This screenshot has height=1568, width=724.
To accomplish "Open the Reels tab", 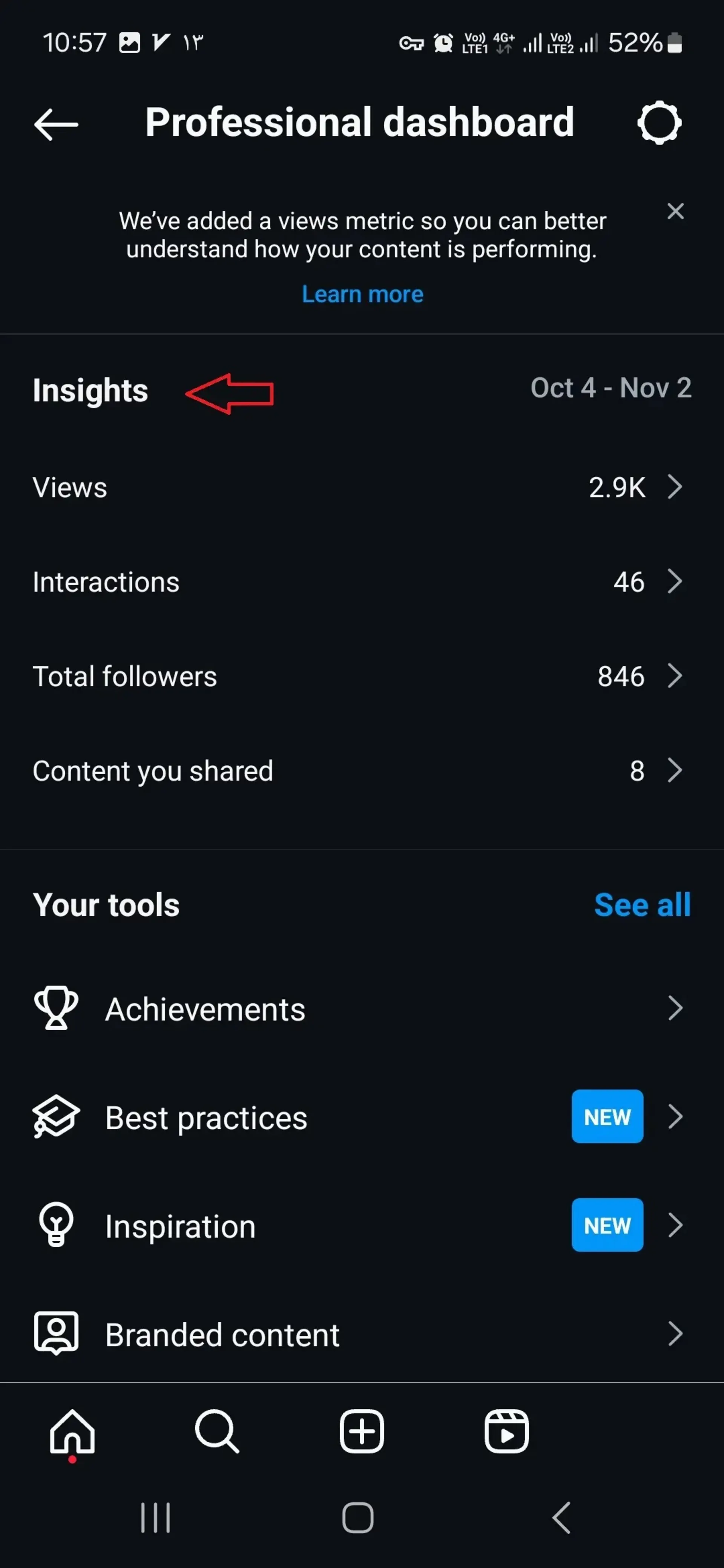I will (507, 1431).
